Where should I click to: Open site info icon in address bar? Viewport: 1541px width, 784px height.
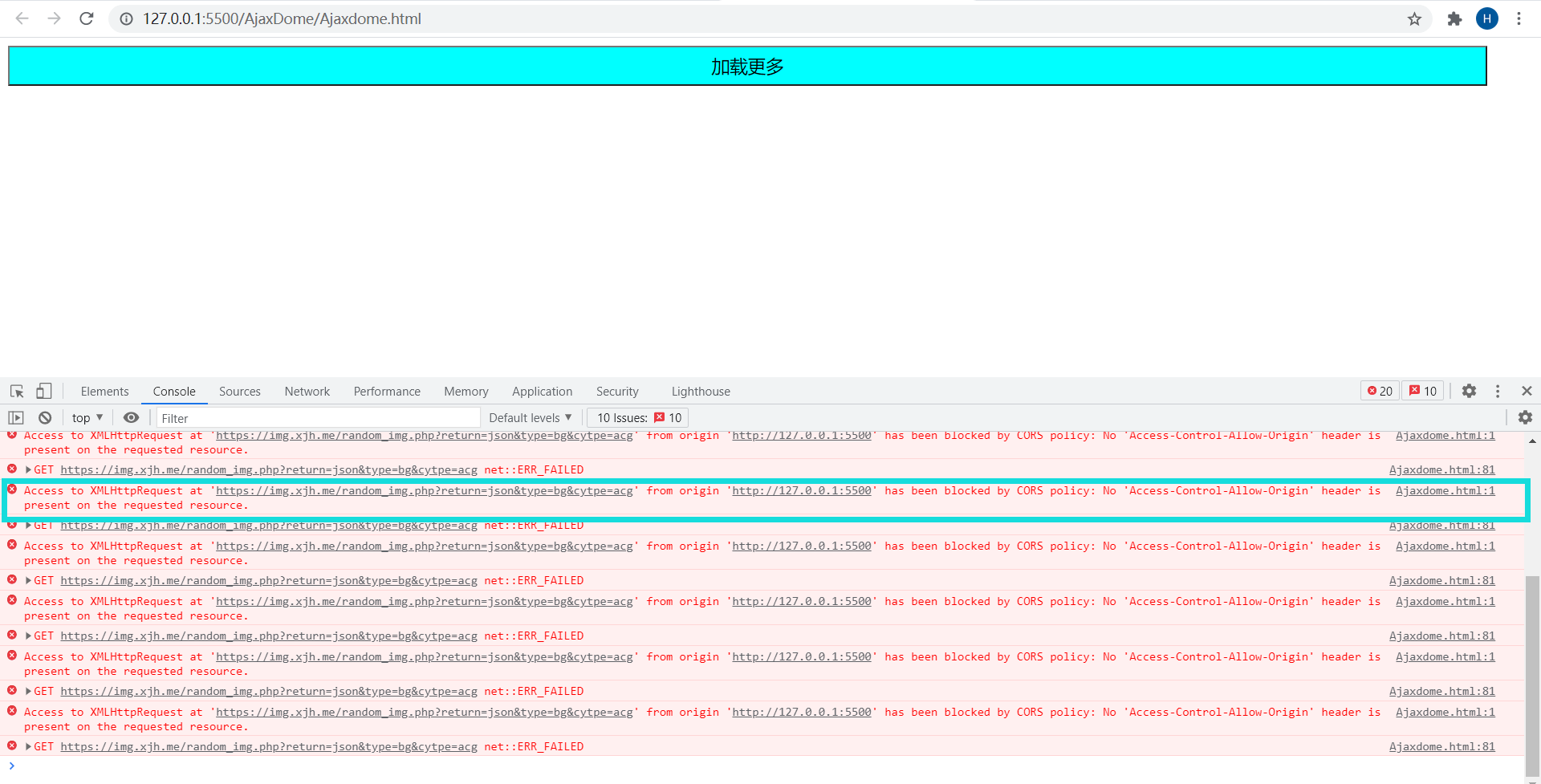point(126,18)
